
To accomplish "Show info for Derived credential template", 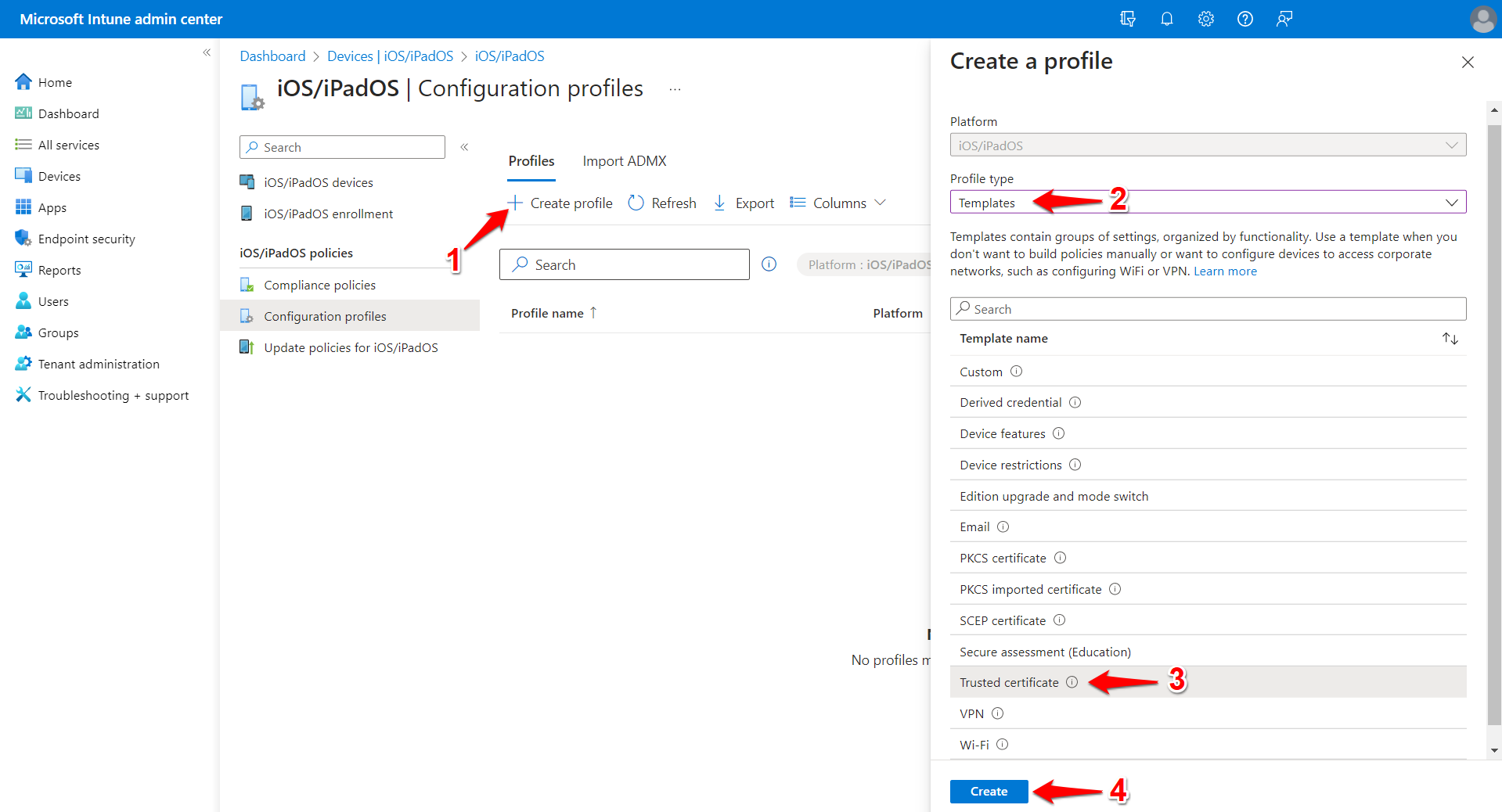I will coord(1075,402).
